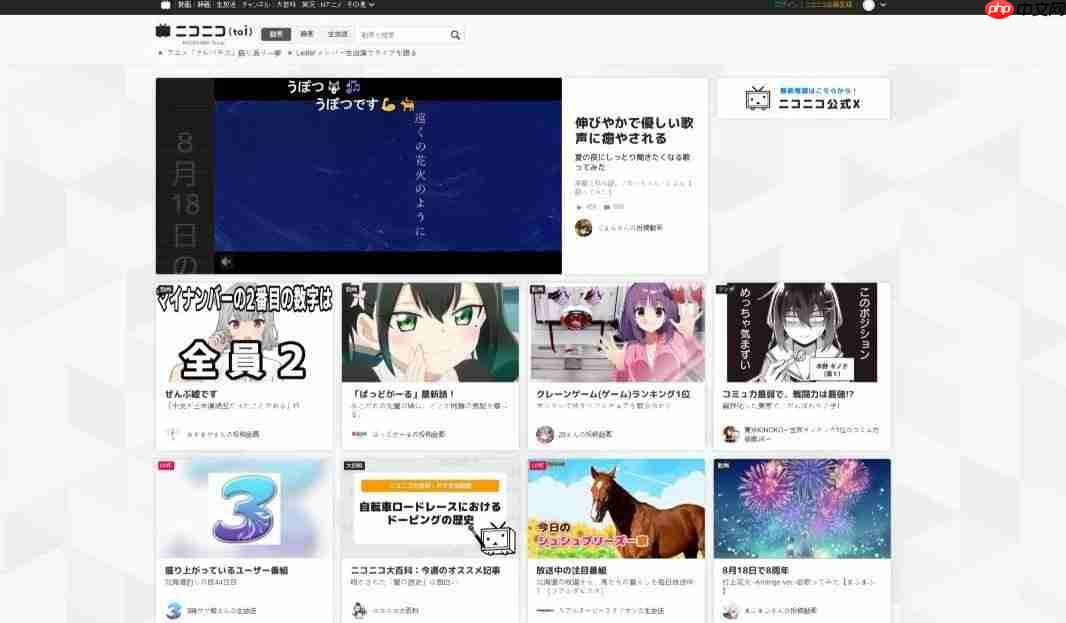Click the magnifier search icon
Screen dimensions: 1066x623
pos(455,34)
